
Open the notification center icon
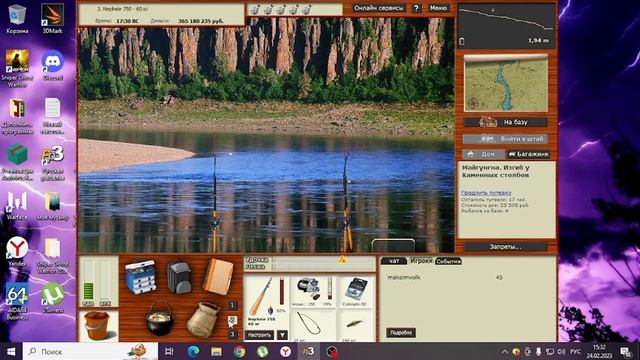tap(626, 351)
